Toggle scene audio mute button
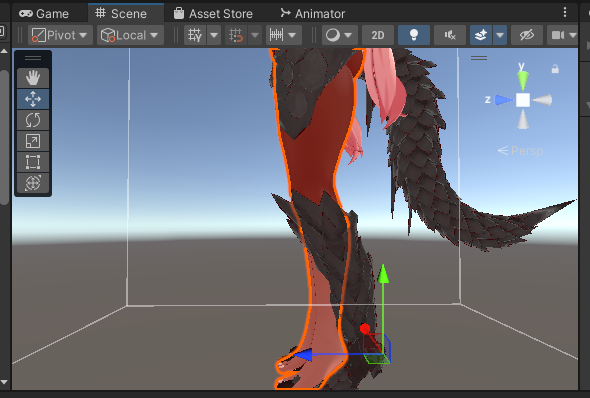This screenshot has width=590, height=398. point(450,35)
